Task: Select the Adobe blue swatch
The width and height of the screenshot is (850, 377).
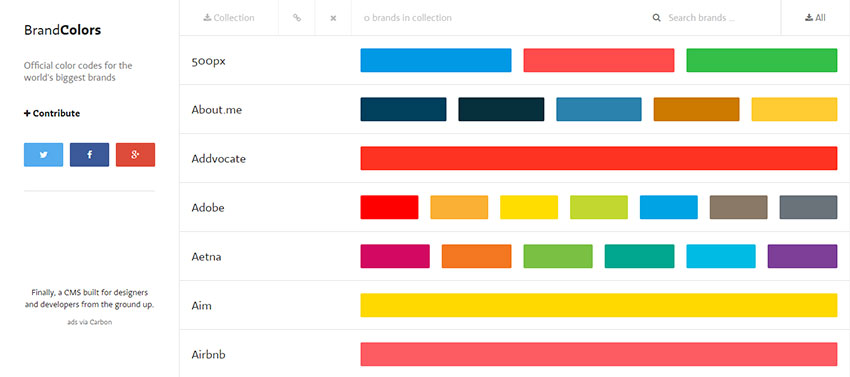Action: [669, 207]
